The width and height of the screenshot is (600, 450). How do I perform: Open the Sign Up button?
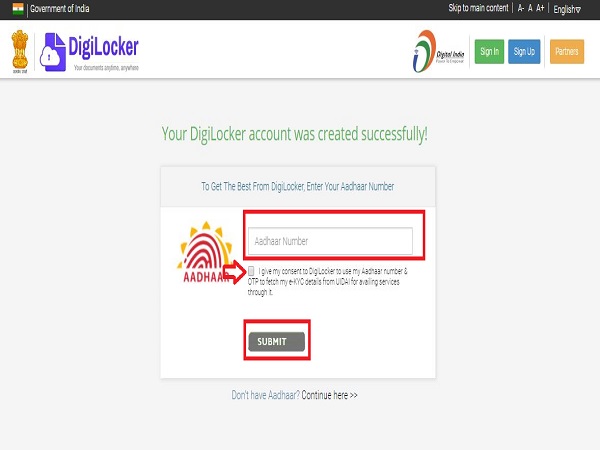[524, 51]
